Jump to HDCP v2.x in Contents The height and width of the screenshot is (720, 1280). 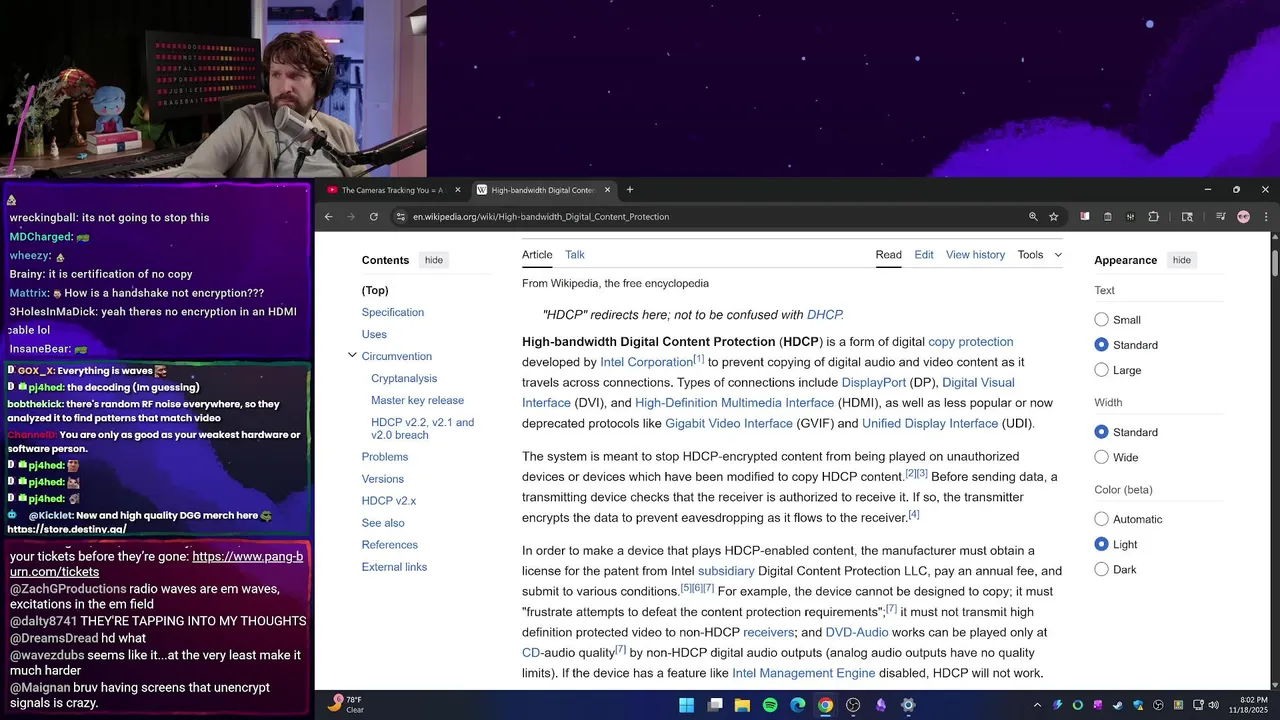click(x=389, y=501)
